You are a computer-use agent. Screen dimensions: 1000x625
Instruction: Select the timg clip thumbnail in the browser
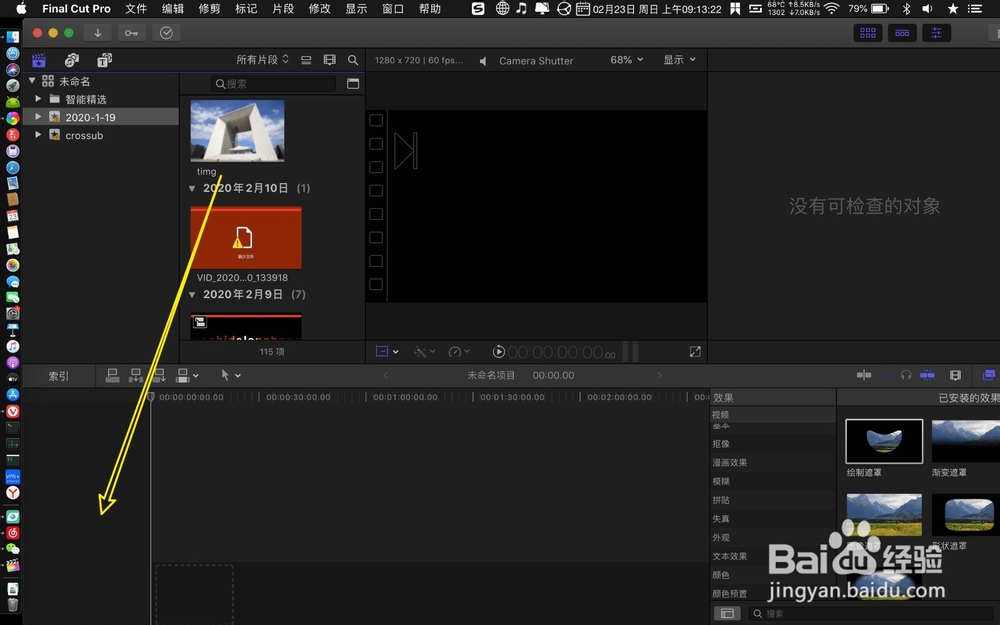point(237,131)
